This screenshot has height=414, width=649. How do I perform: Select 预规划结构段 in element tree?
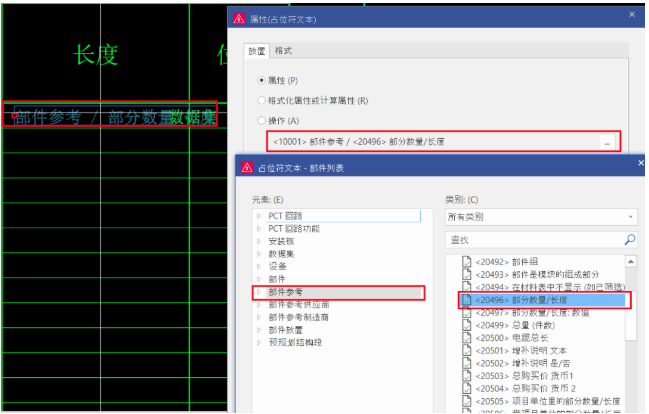[x=295, y=342]
